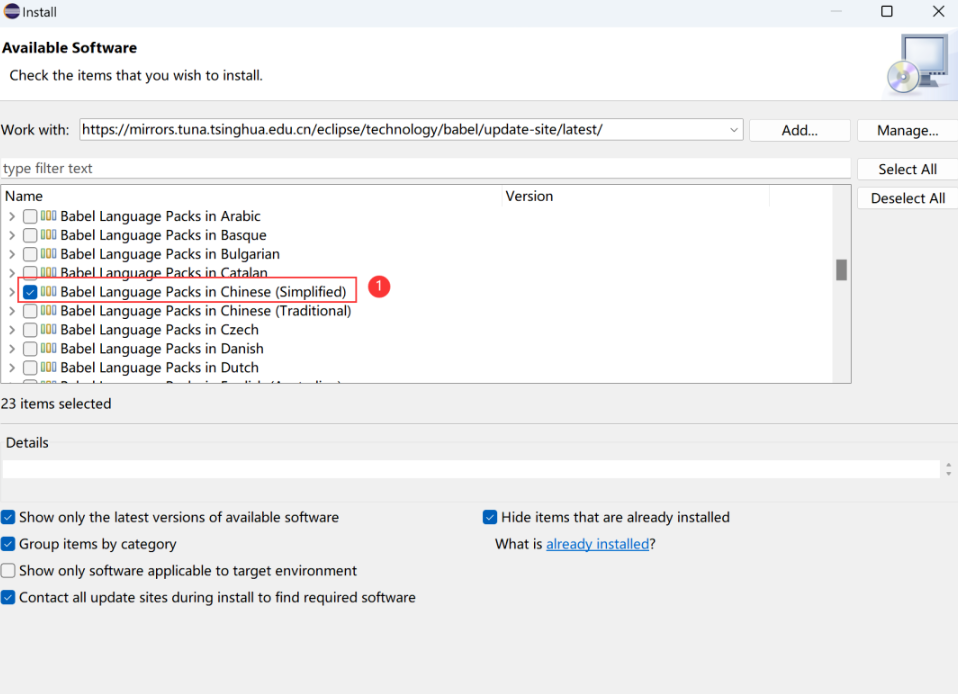The width and height of the screenshot is (958, 694).
Task: Click the category icon for the Czech language pack
Action: [x=49, y=329]
